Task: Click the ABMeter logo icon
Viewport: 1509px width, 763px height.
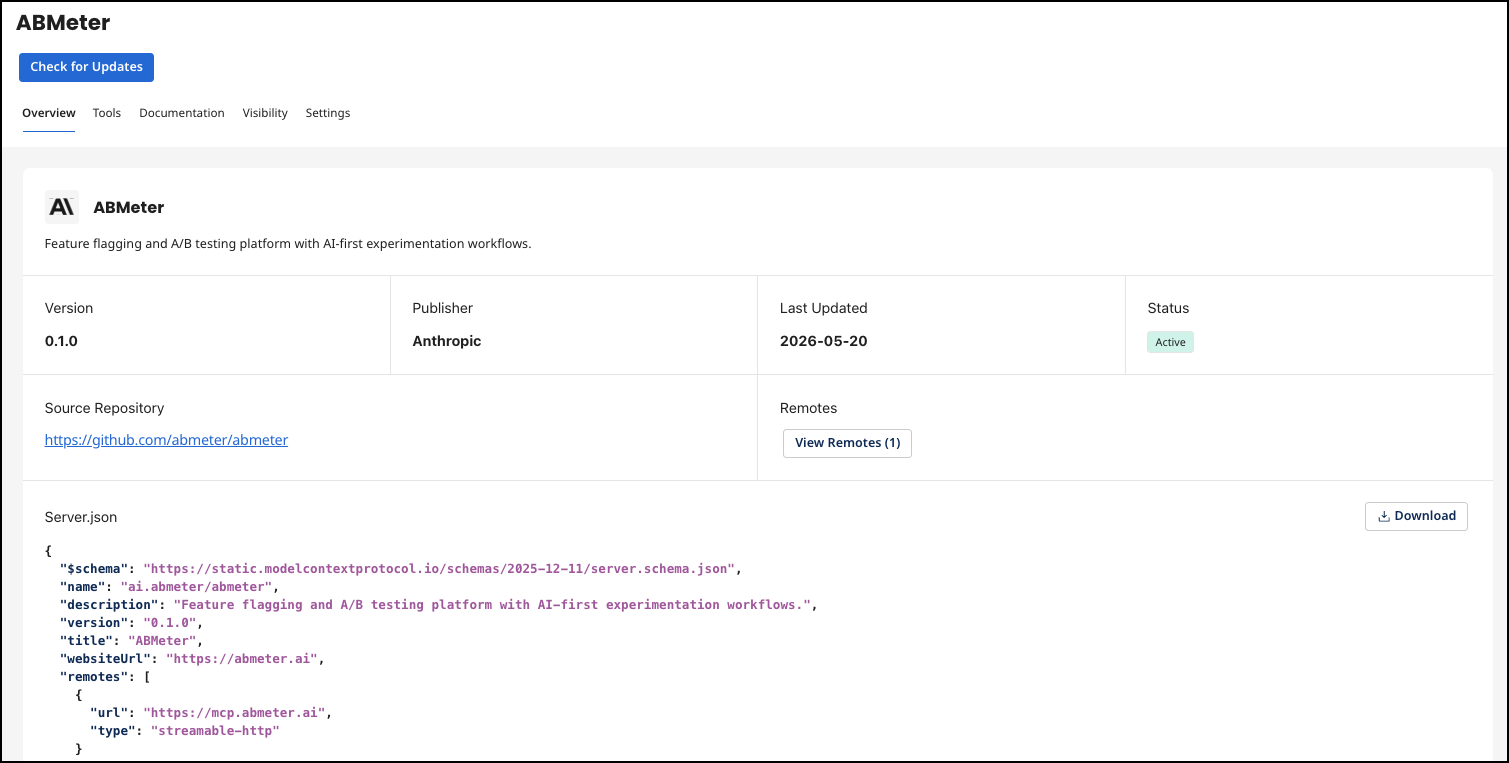Action: [61, 207]
